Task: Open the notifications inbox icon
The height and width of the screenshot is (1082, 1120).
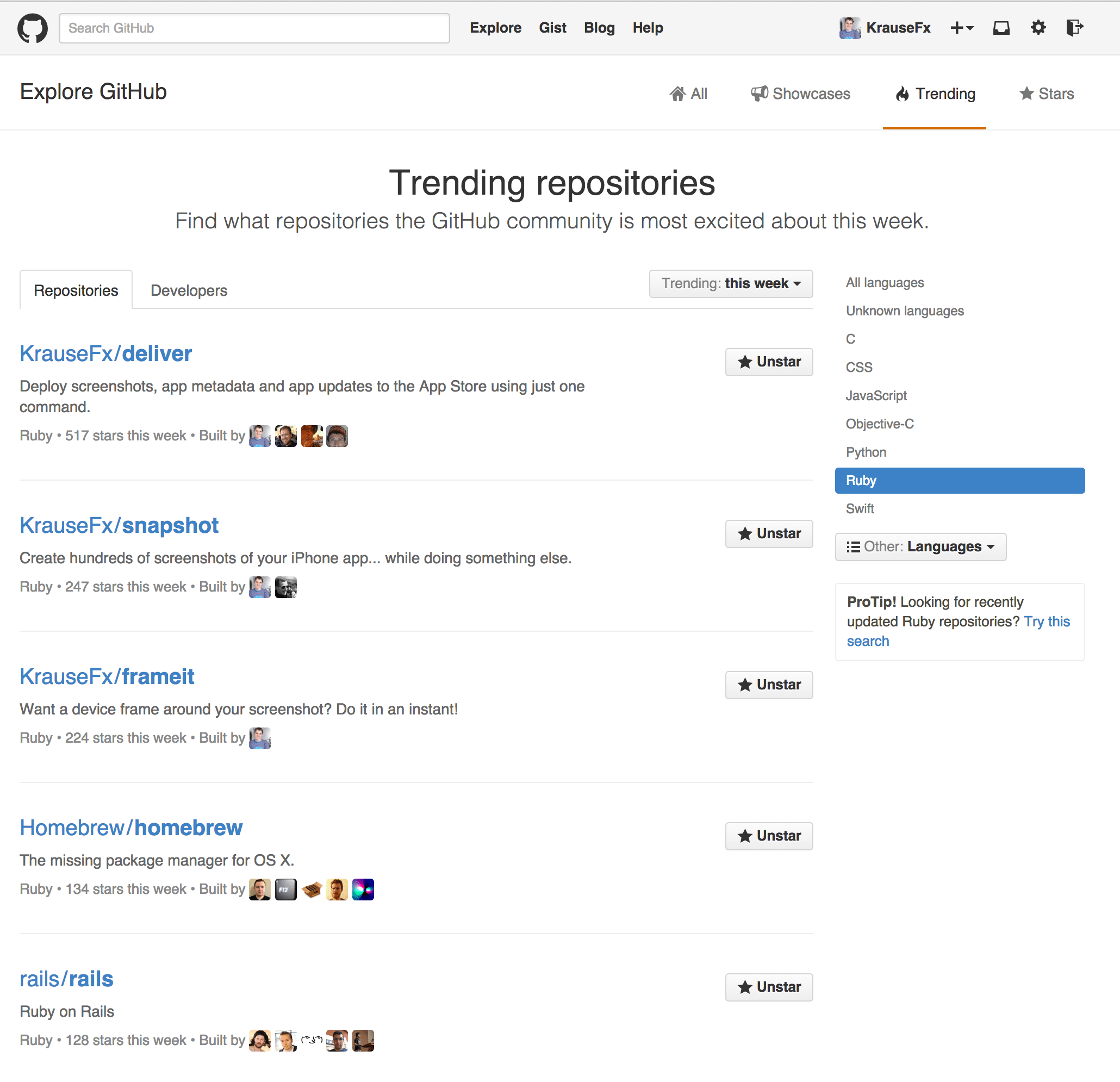Action: pyautogui.click(x=1001, y=27)
